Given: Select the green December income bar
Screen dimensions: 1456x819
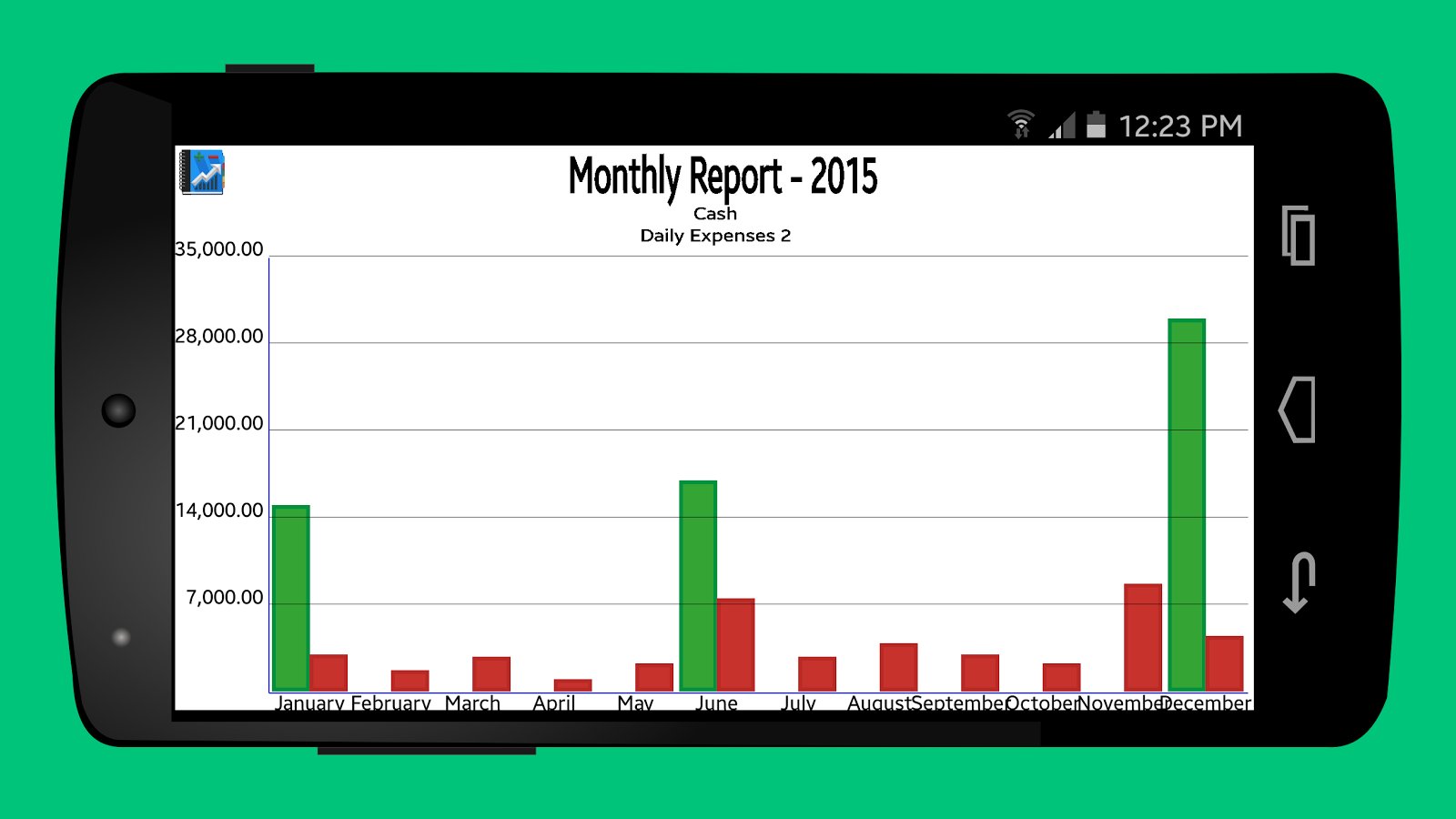Looking at the screenshot, I should [x=1187, y=504].
